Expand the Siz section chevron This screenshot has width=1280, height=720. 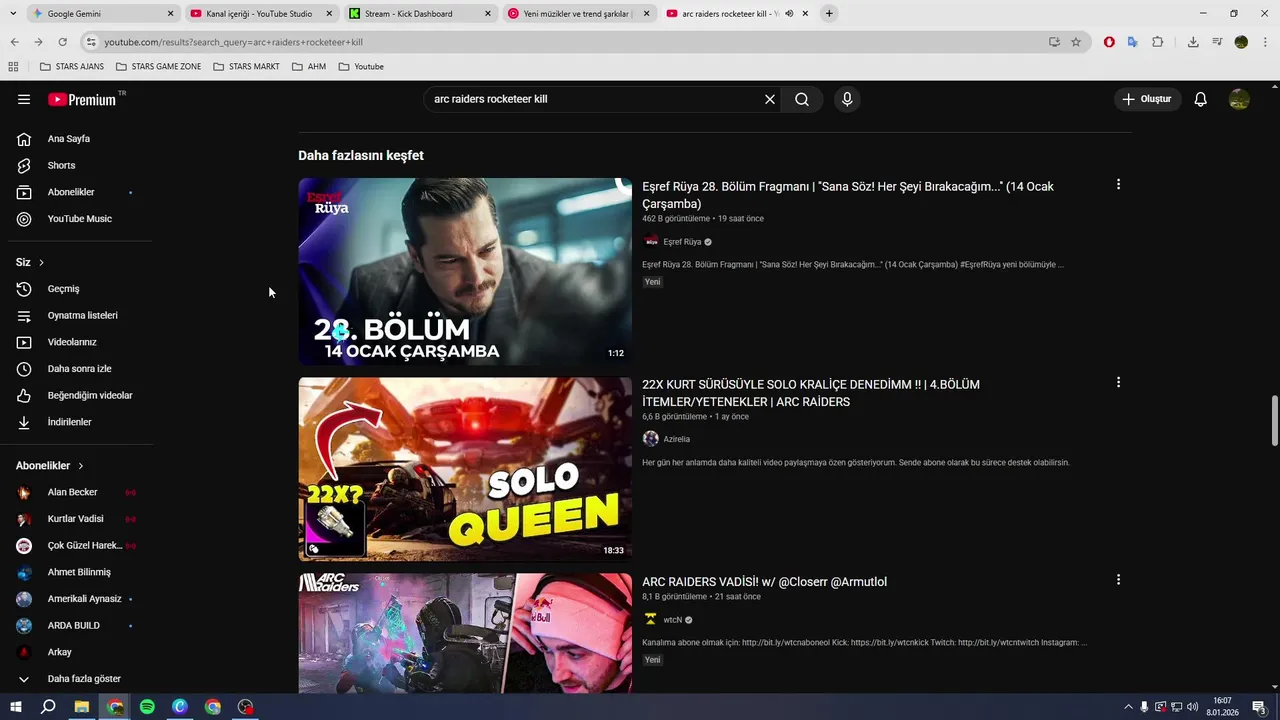click(x=41, y=262)
